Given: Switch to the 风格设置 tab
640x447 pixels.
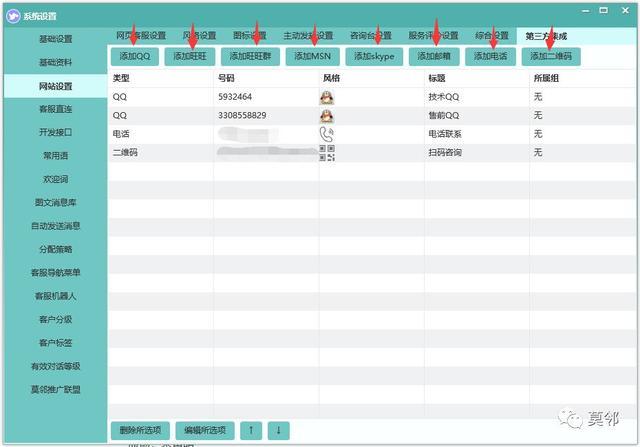Looking at the screenshot, I should coord(199,36).
